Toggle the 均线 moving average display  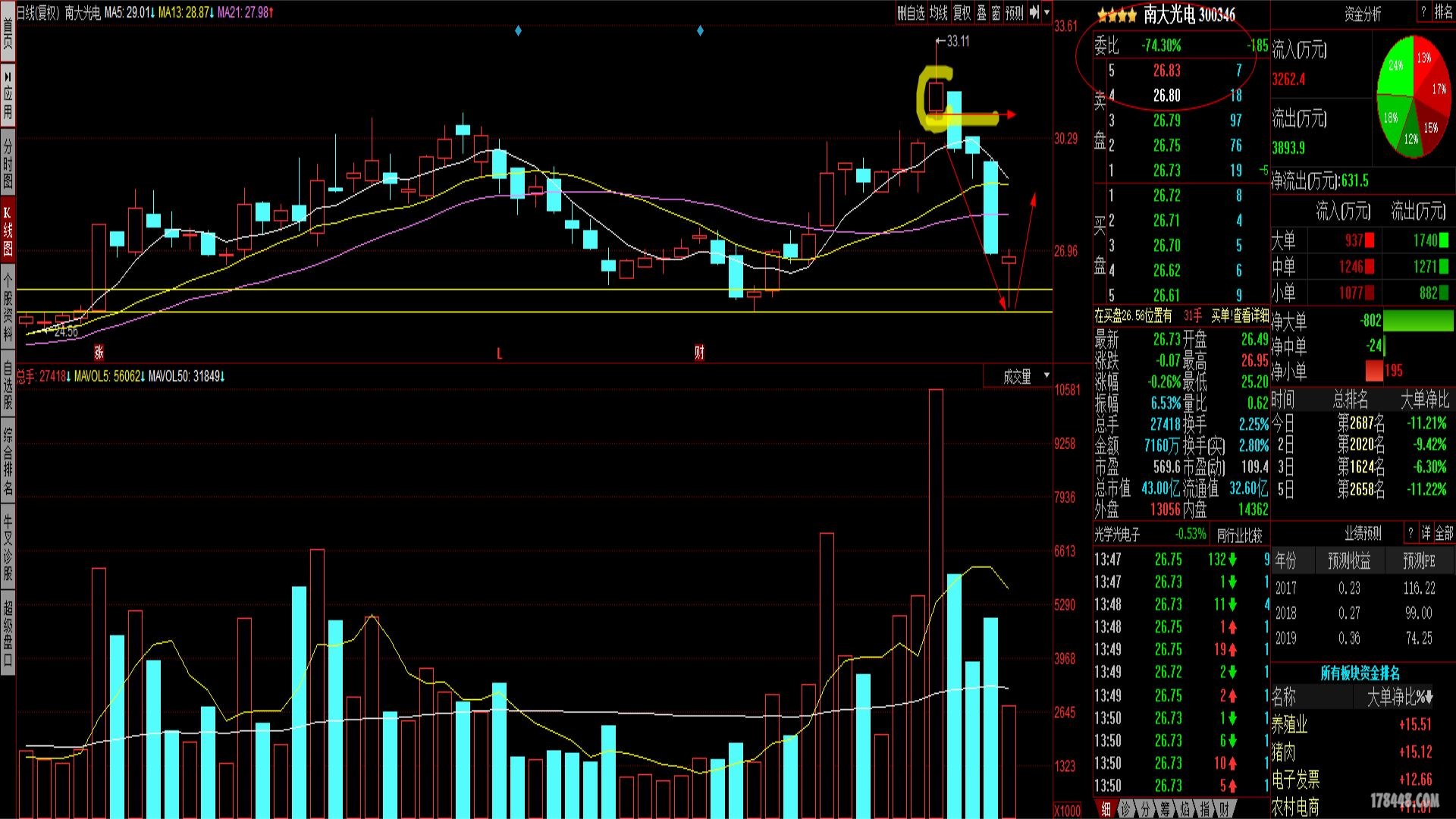point(939,12)
